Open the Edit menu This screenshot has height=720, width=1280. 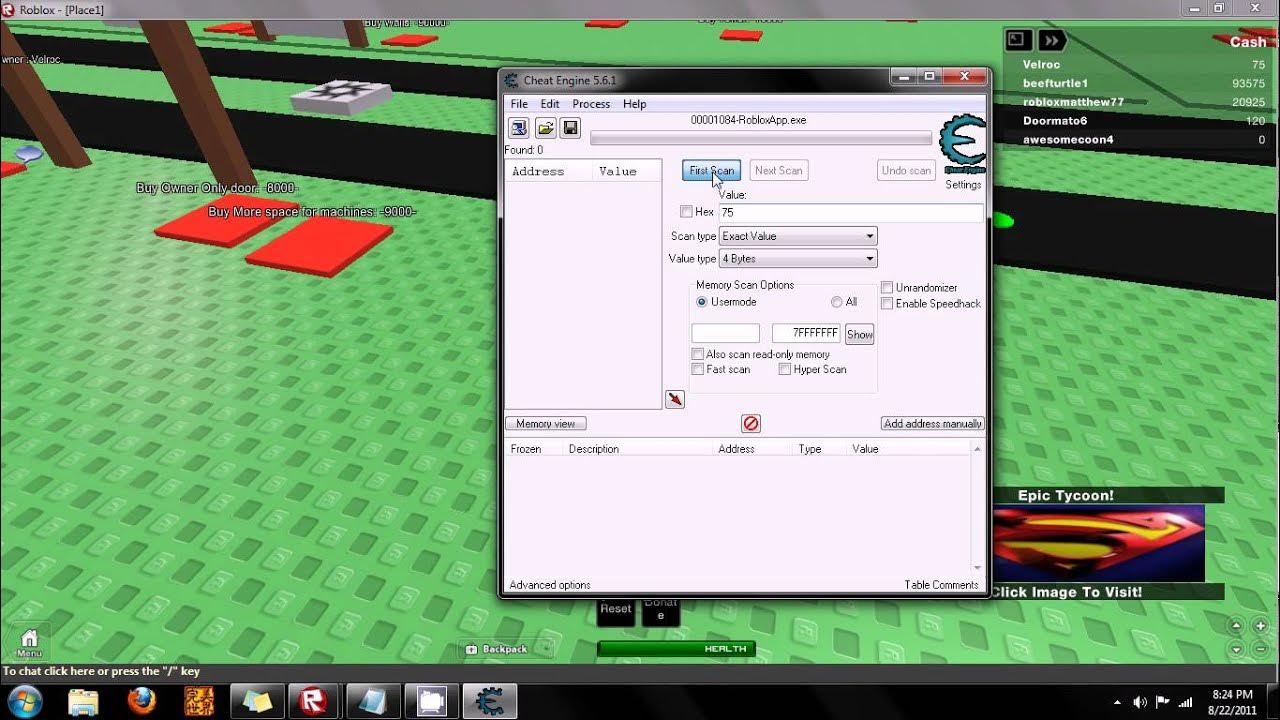[550, 104]
